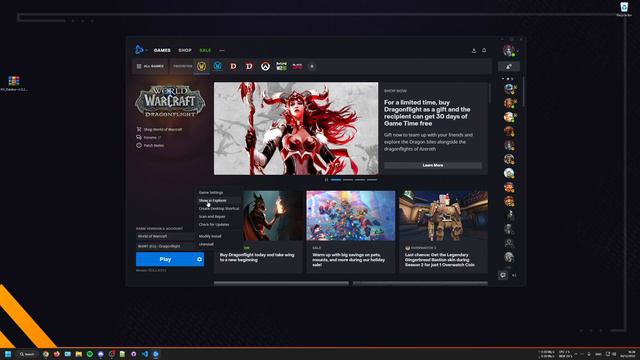The image size is (640, 360).
Task: Open the desktop shortcut icon on left
Action: (x=13, y=83)
